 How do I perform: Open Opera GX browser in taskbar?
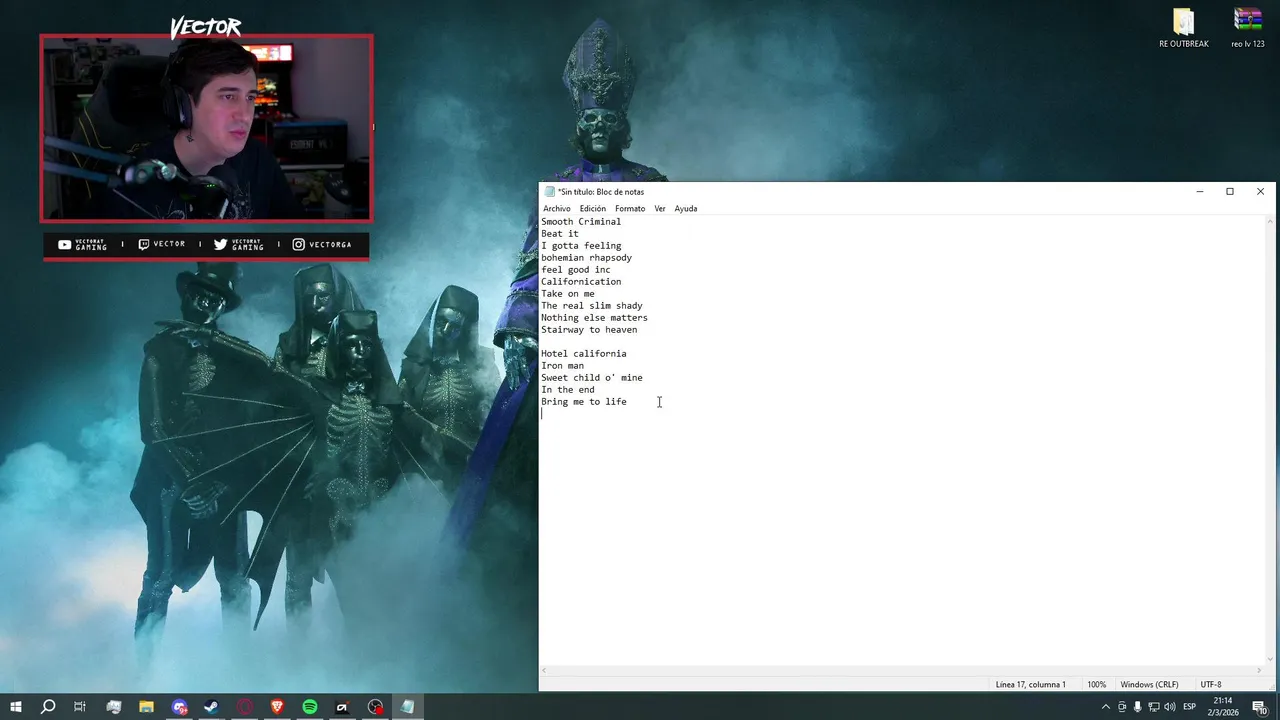245,707
